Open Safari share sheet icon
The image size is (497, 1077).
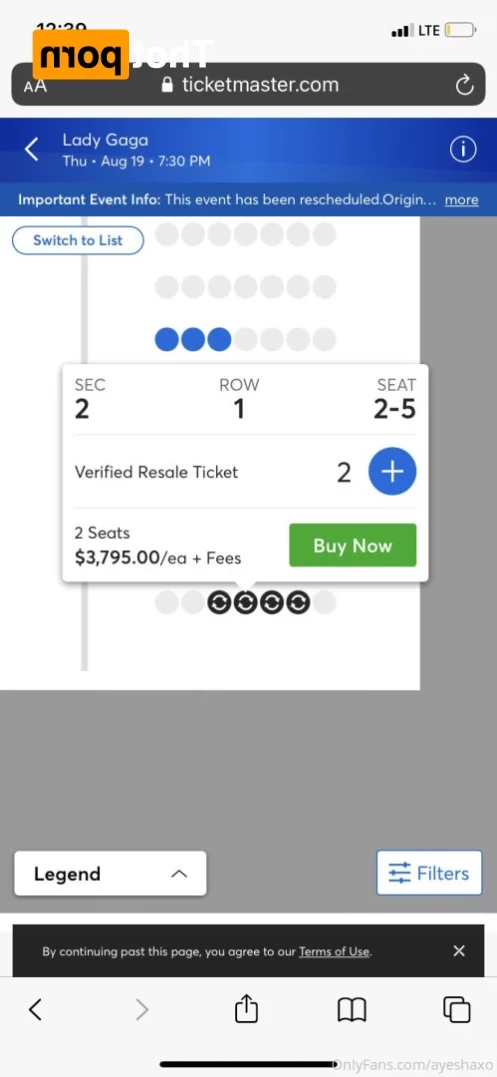pos(246,1009)
